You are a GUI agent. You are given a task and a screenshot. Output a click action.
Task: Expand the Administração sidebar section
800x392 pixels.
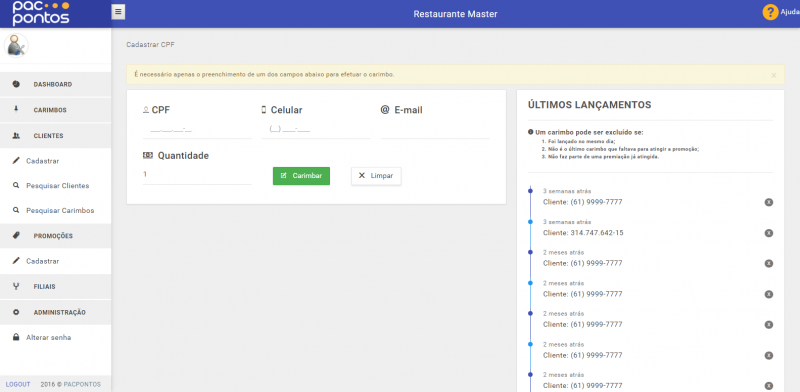click(56, 312)
